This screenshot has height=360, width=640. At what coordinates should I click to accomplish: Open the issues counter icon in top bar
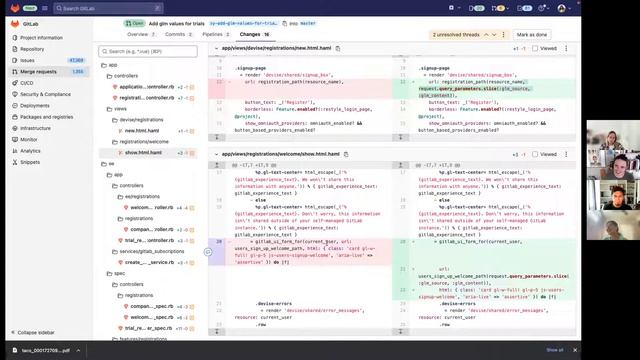[x=476, y=8]
